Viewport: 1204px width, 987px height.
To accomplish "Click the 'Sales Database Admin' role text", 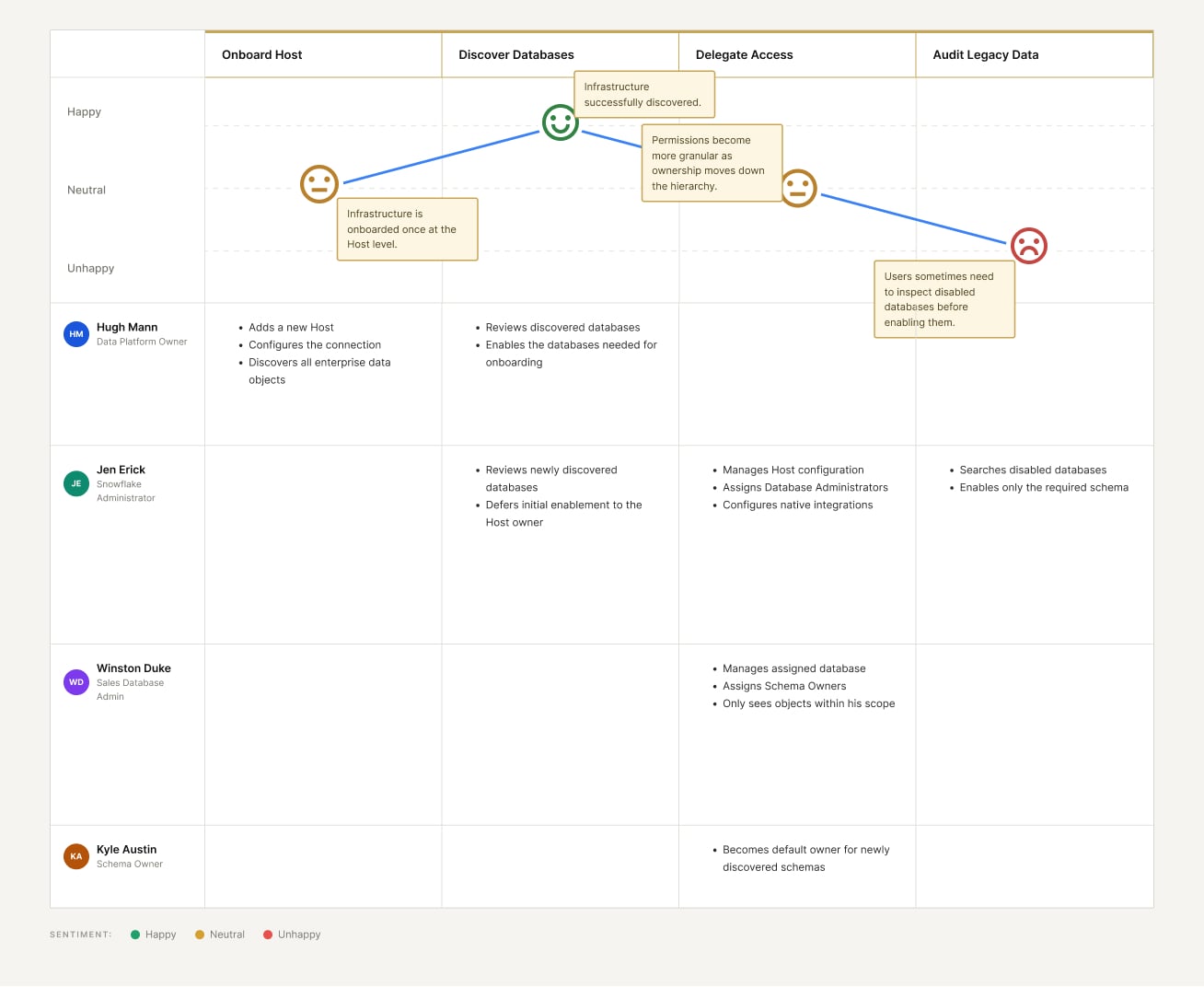I will (130, 690).
